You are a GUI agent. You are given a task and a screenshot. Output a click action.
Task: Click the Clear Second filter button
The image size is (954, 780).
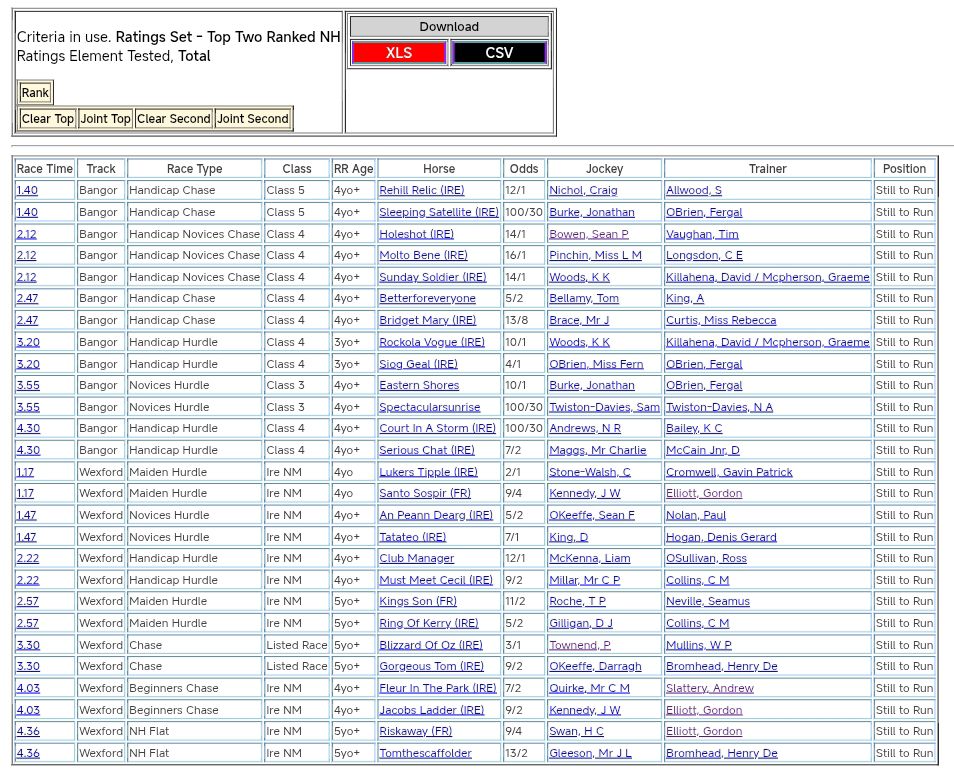pyautogui.click(x=174, y=119)
